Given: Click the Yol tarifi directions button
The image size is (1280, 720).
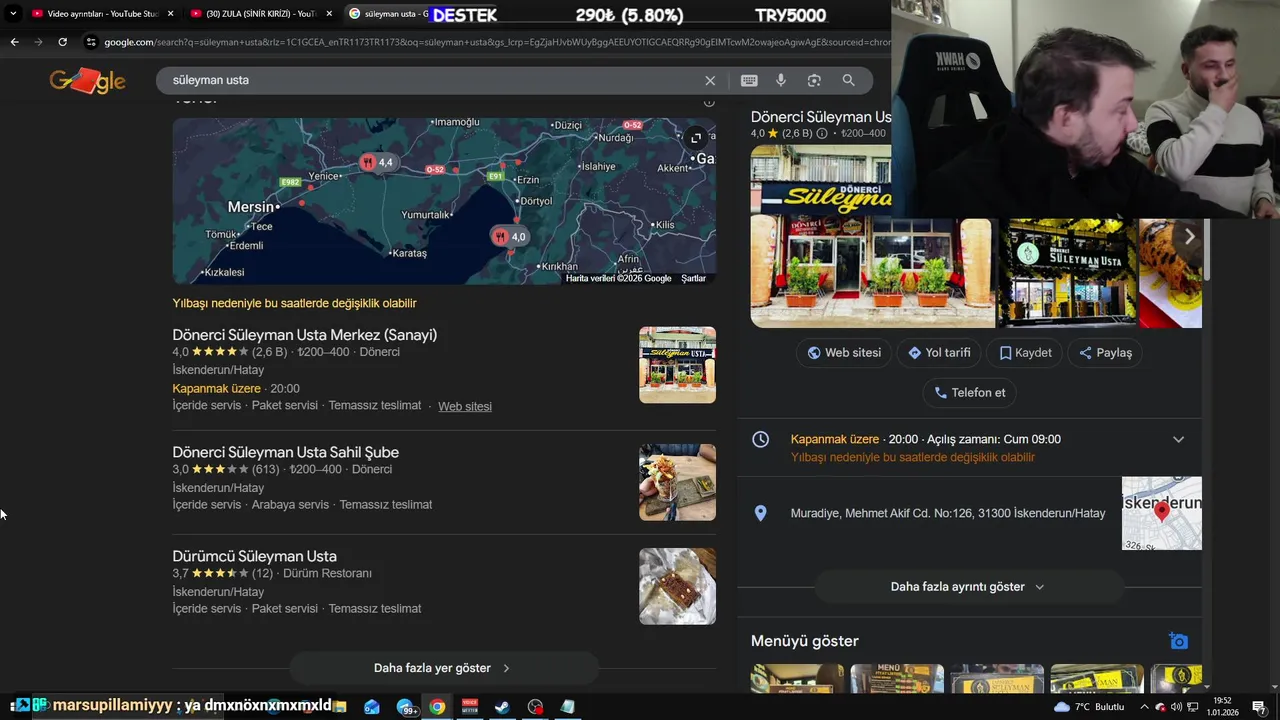Looking at the screenshot, I should (x=940, y=353).
